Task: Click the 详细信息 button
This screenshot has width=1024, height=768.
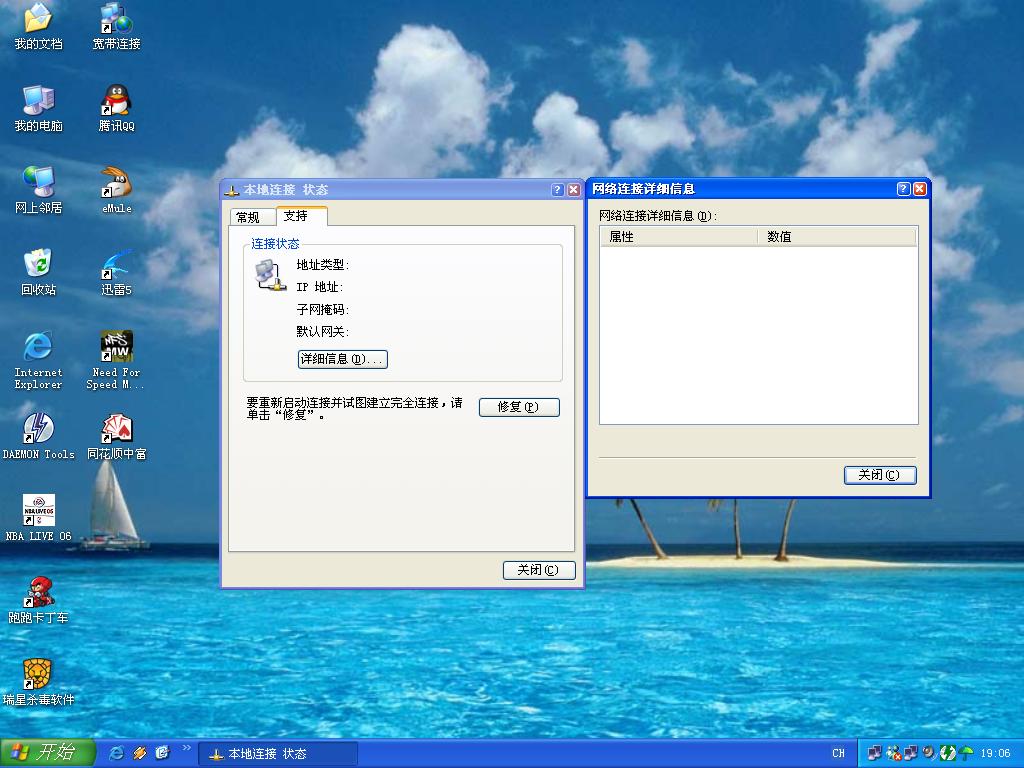Action: coord(342,359)
